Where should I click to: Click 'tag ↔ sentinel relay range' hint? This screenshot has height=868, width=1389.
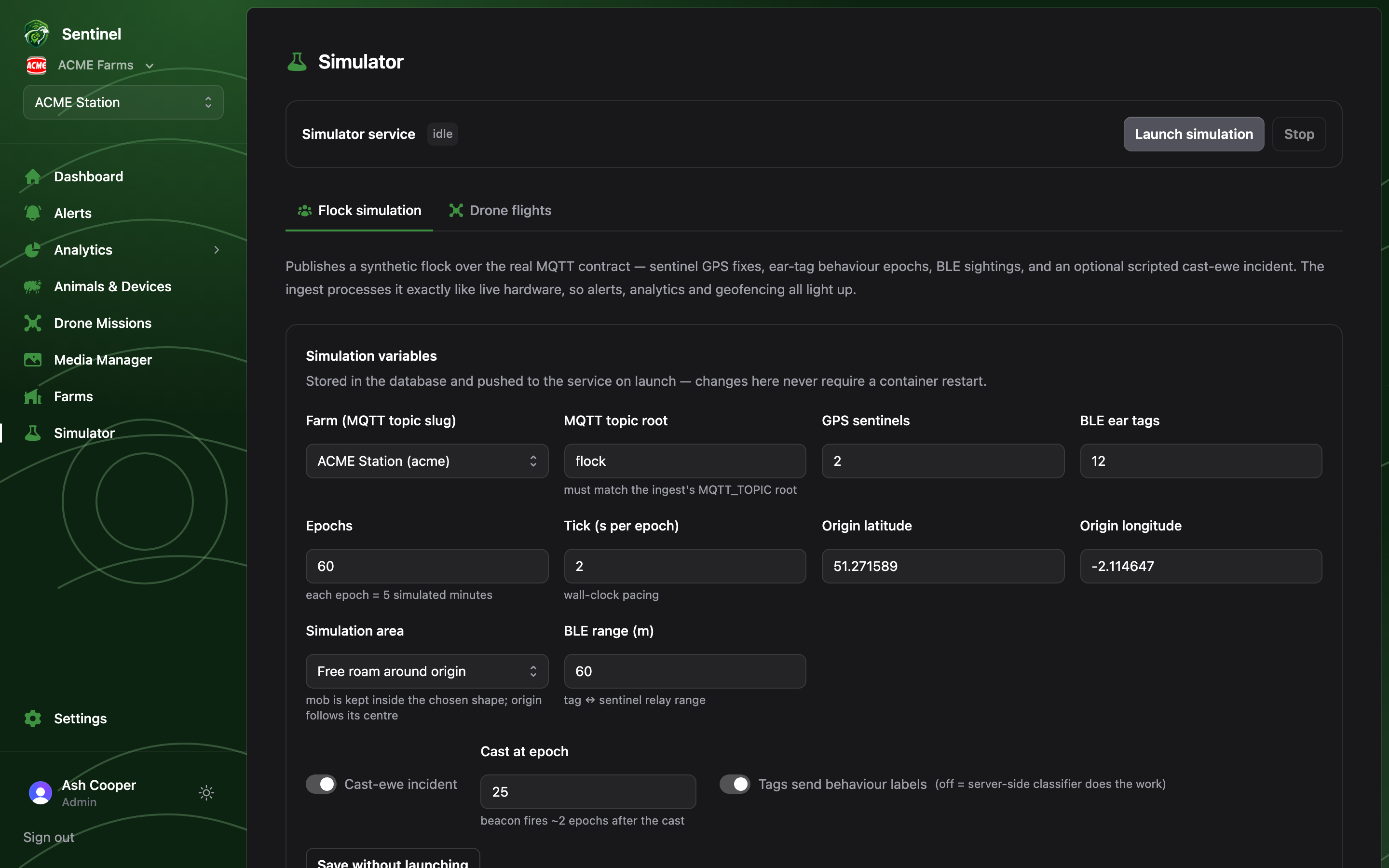(x=635, y=700)
